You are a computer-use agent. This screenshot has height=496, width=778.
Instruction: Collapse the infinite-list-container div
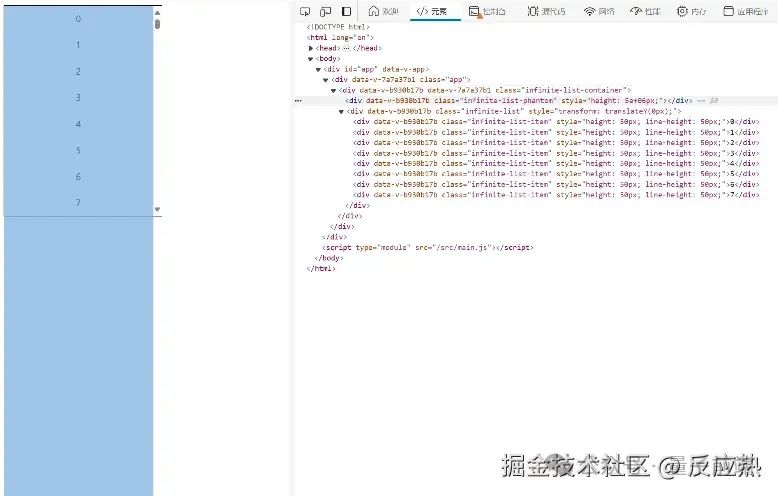(x=333, y=90)
